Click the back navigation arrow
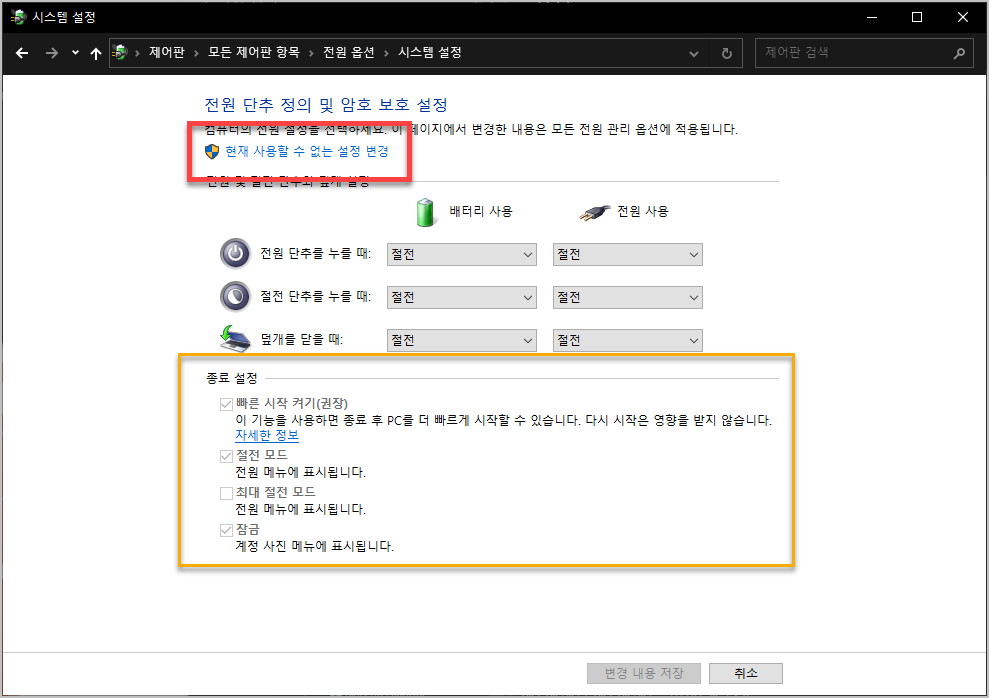The image size is (989, 698). click(x=22, y=52)
